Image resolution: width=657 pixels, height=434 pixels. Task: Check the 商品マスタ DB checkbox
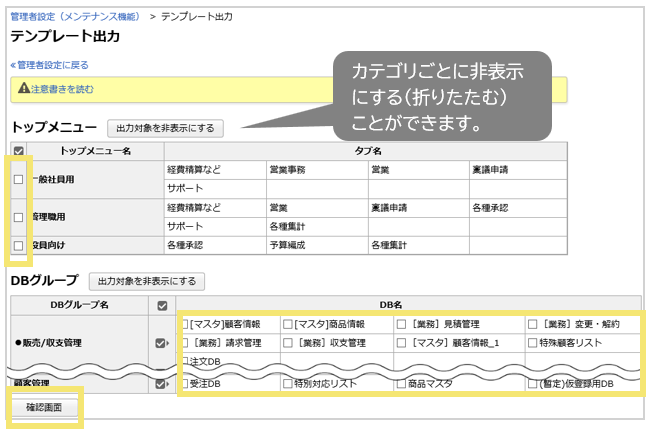click(x=402, y=383)
